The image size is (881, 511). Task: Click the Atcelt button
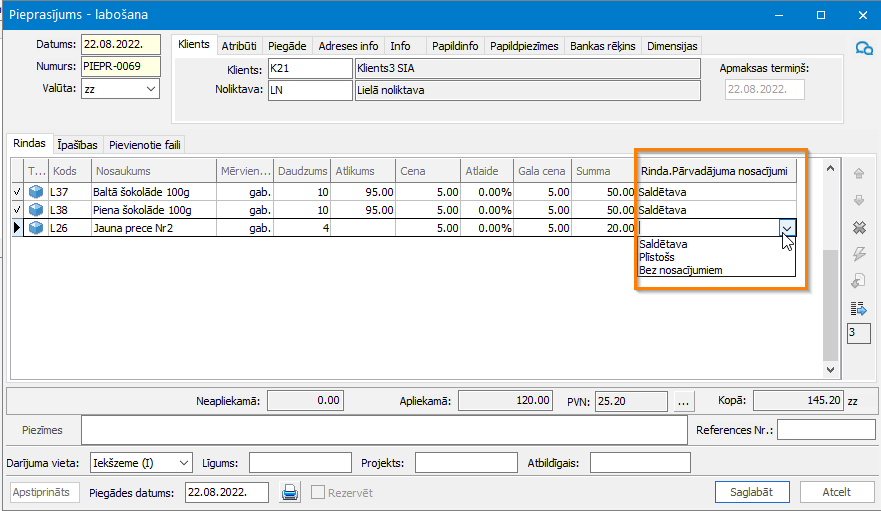pos(836,492)
